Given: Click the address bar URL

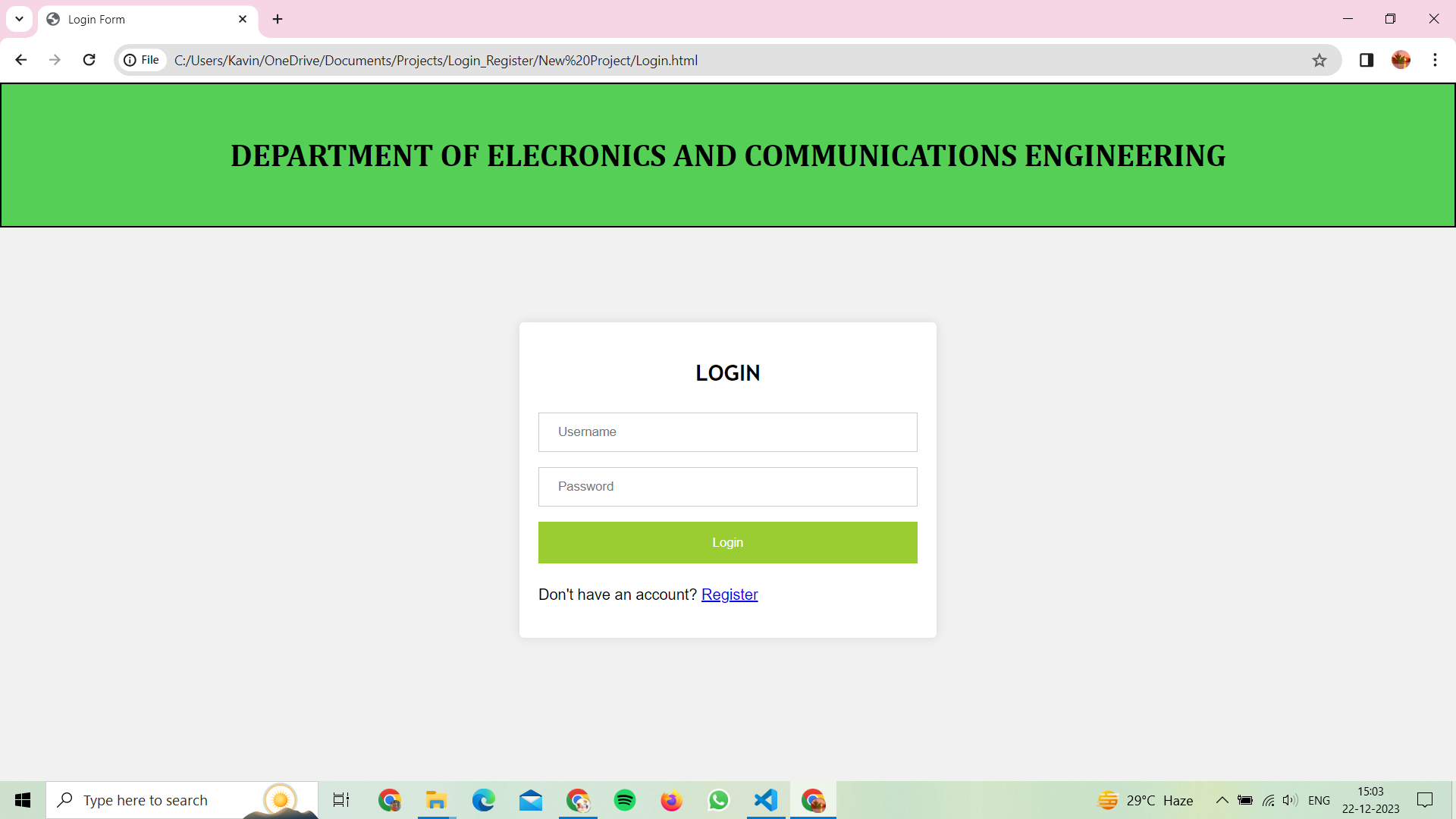Looking at the screenshot, I should click(435, 60).
